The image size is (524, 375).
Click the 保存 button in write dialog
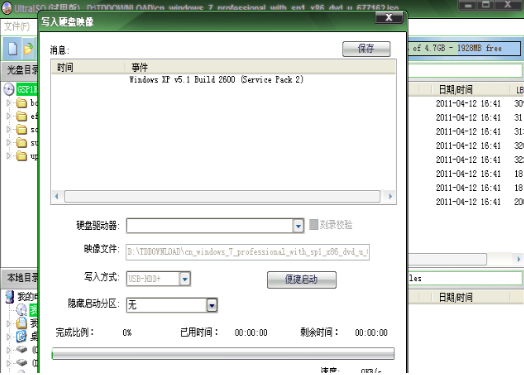tap(366, 49)
